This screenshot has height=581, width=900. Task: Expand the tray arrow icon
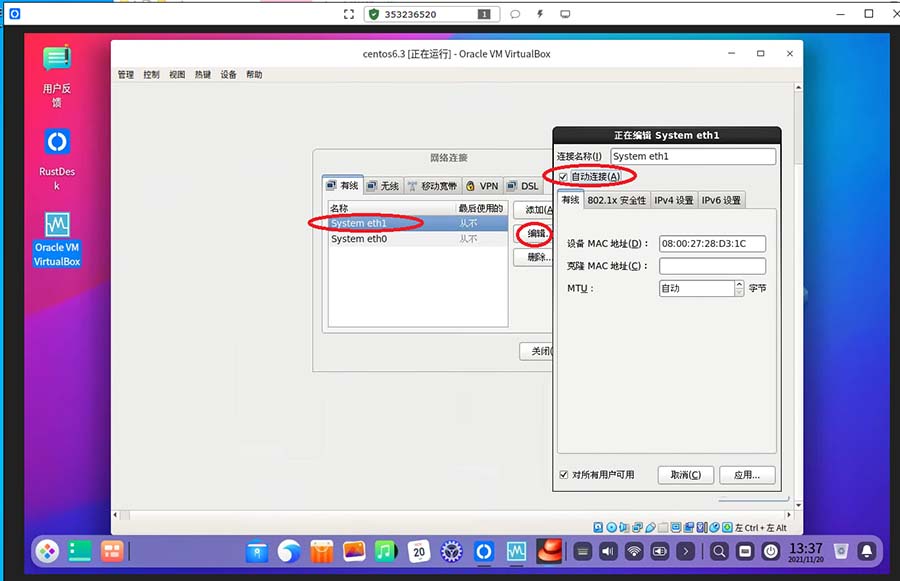point(685,552)
